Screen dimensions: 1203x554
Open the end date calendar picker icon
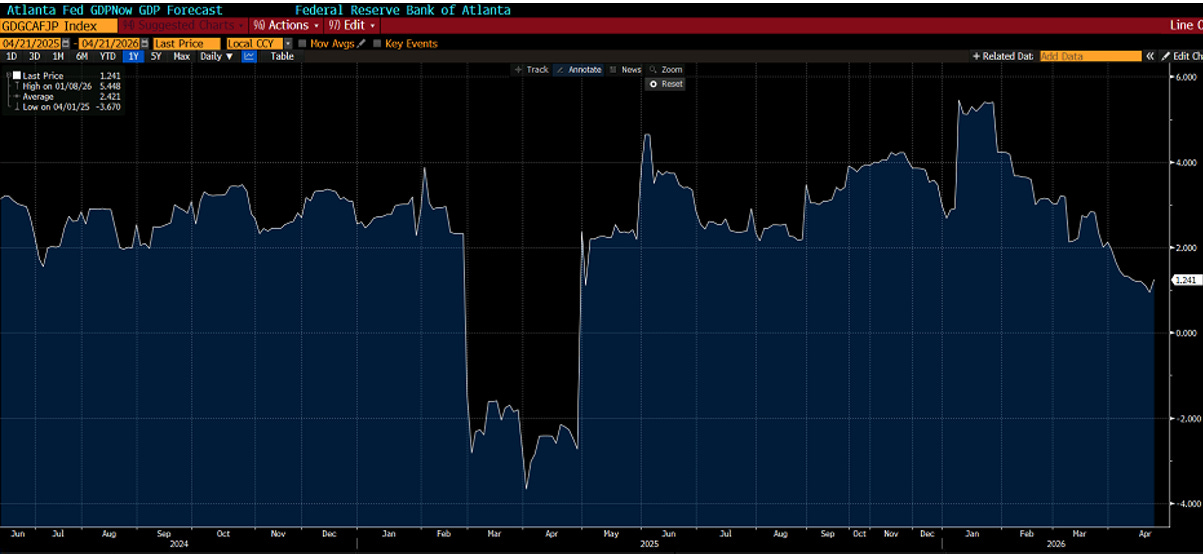[x=144, y=44]
